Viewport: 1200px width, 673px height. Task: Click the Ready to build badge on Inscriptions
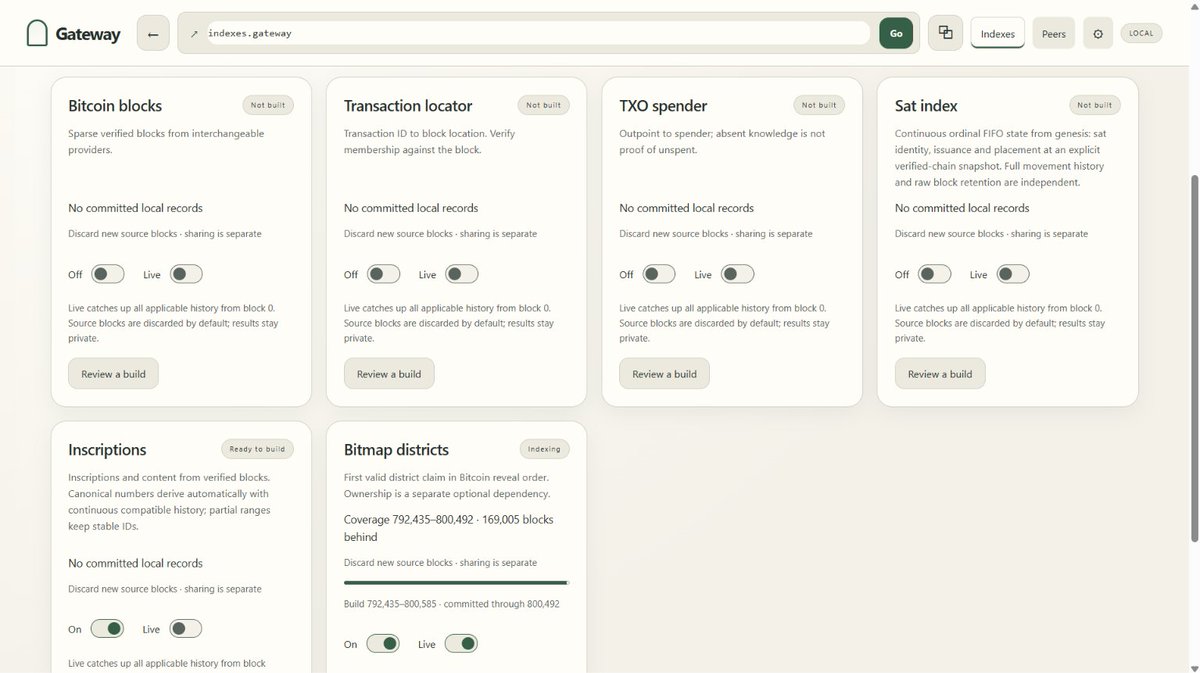tap(258, 449)
